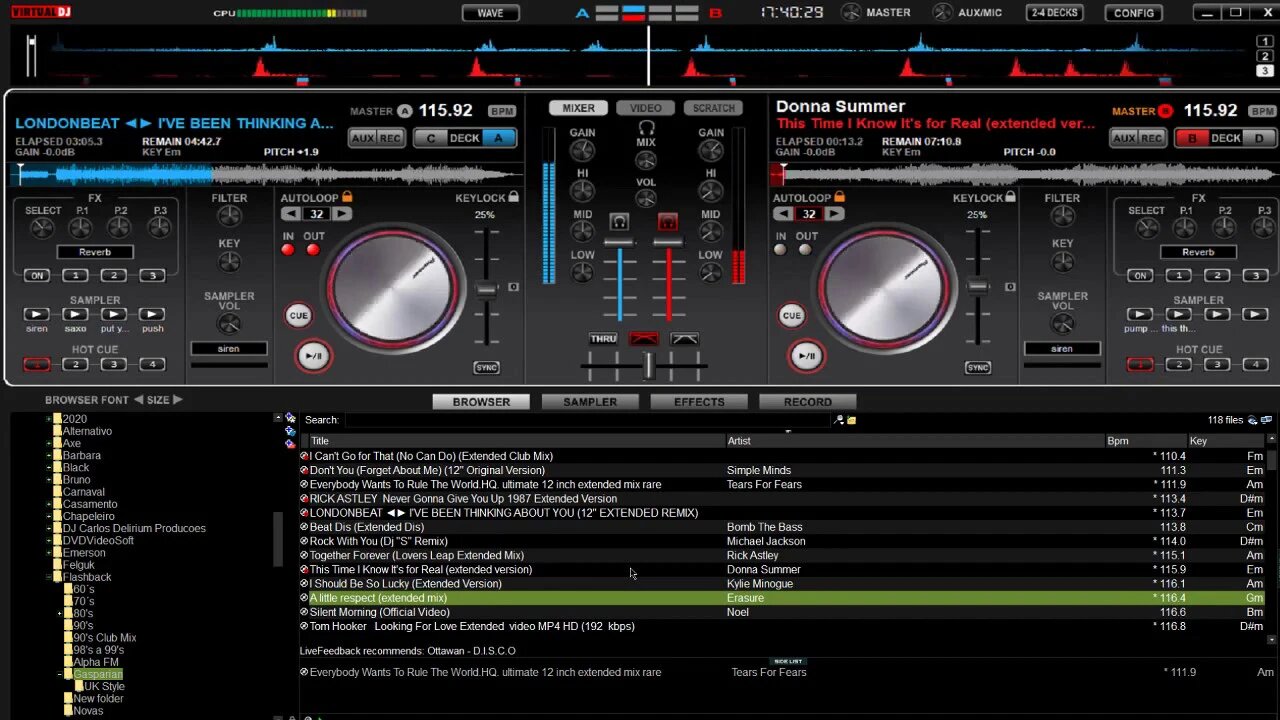Click the left deck GAIN knob
Image resolution: width=1280 pixels, height=720 pixels.
pyautogui.click(x=582, y=151)
